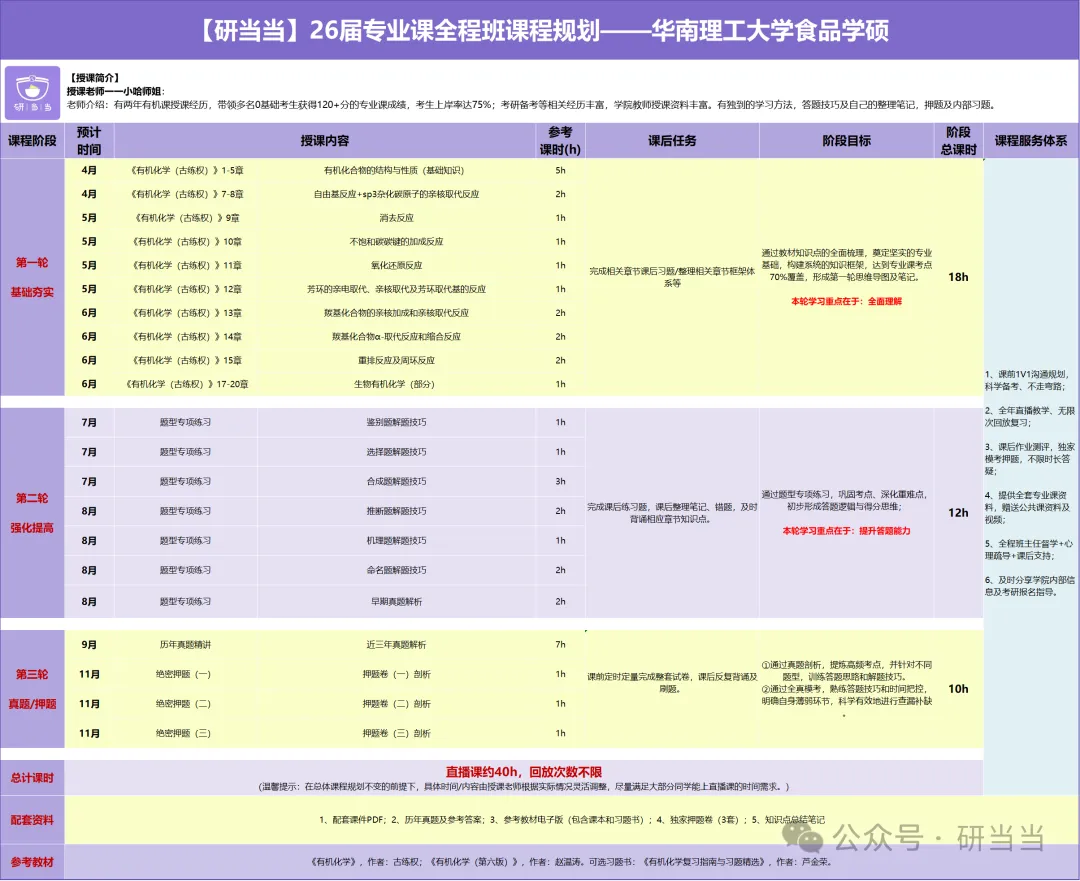Select the 第一轮 基础夯实 stage cell

click(32, 277)
